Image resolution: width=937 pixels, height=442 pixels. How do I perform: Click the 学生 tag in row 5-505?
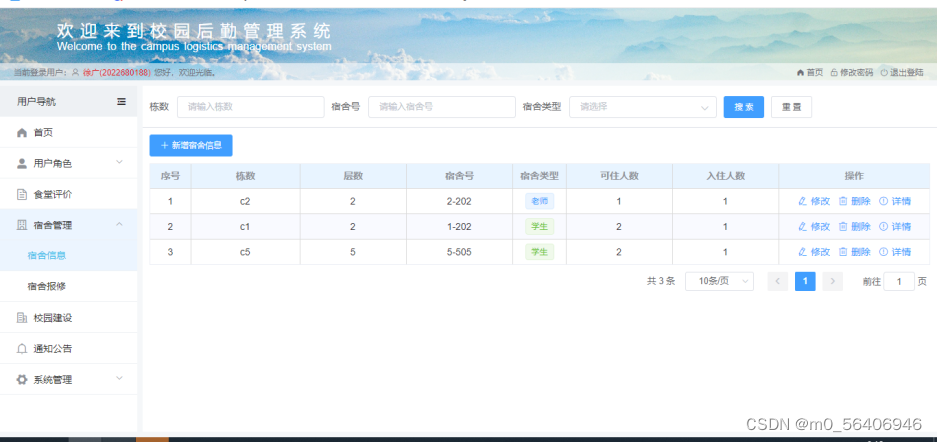540,252
